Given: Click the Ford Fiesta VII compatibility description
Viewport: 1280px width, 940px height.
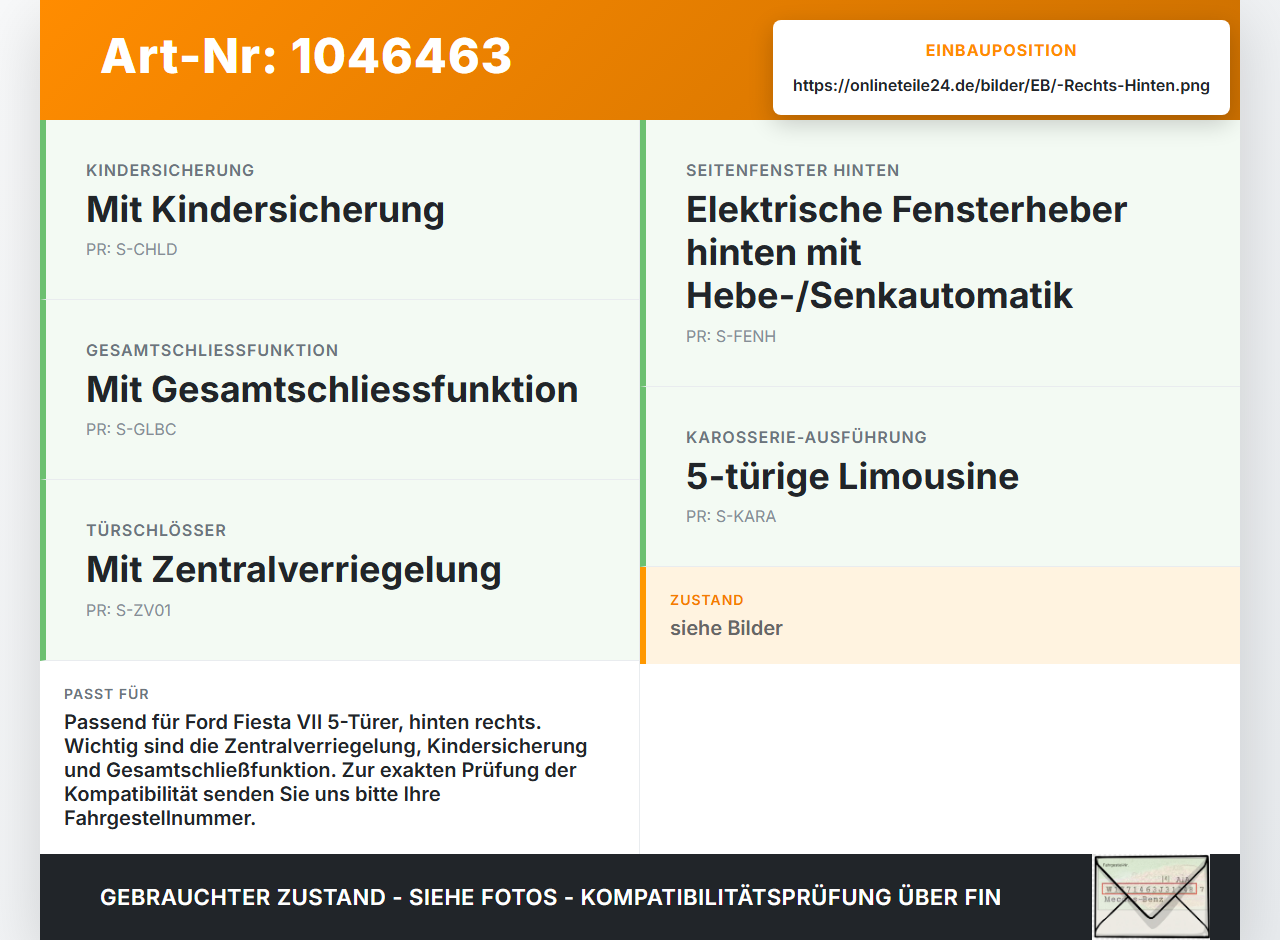Looking at the screenshot, I should click(x=326, y=770).
